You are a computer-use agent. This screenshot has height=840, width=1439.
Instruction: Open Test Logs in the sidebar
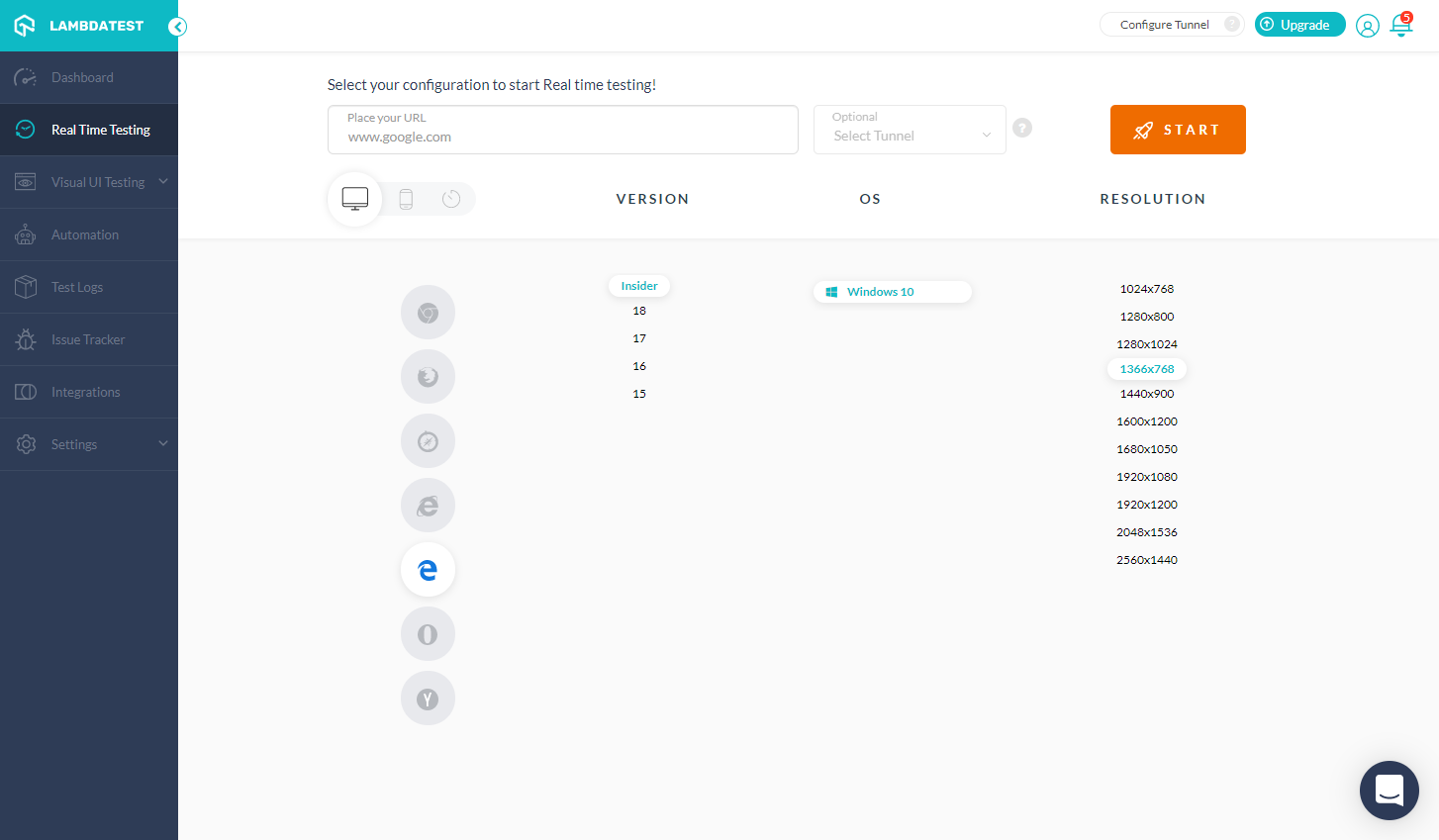point(89,287)
